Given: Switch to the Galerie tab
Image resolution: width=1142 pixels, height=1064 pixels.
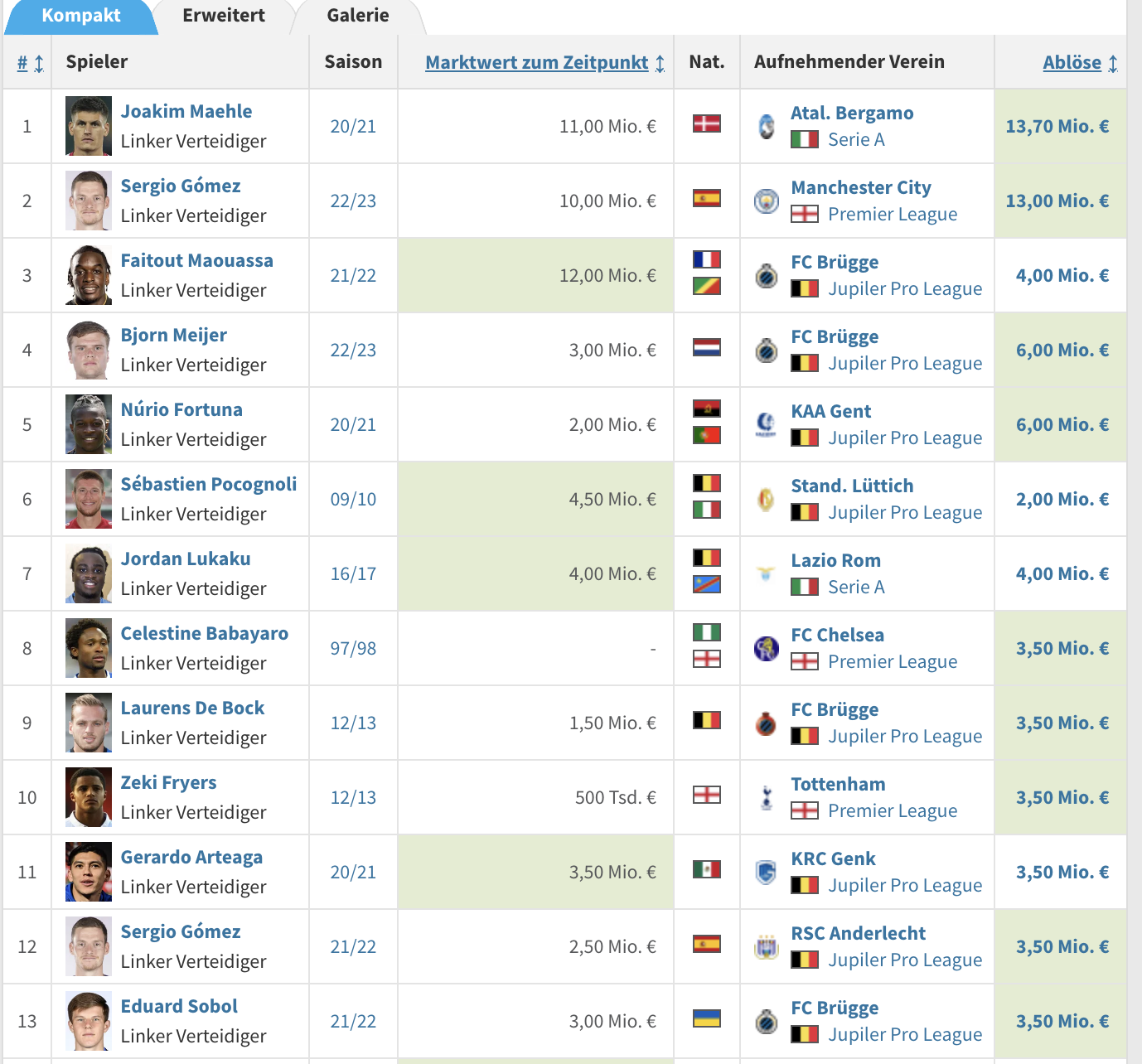Looking at the screenshot, I should [358, 16].
